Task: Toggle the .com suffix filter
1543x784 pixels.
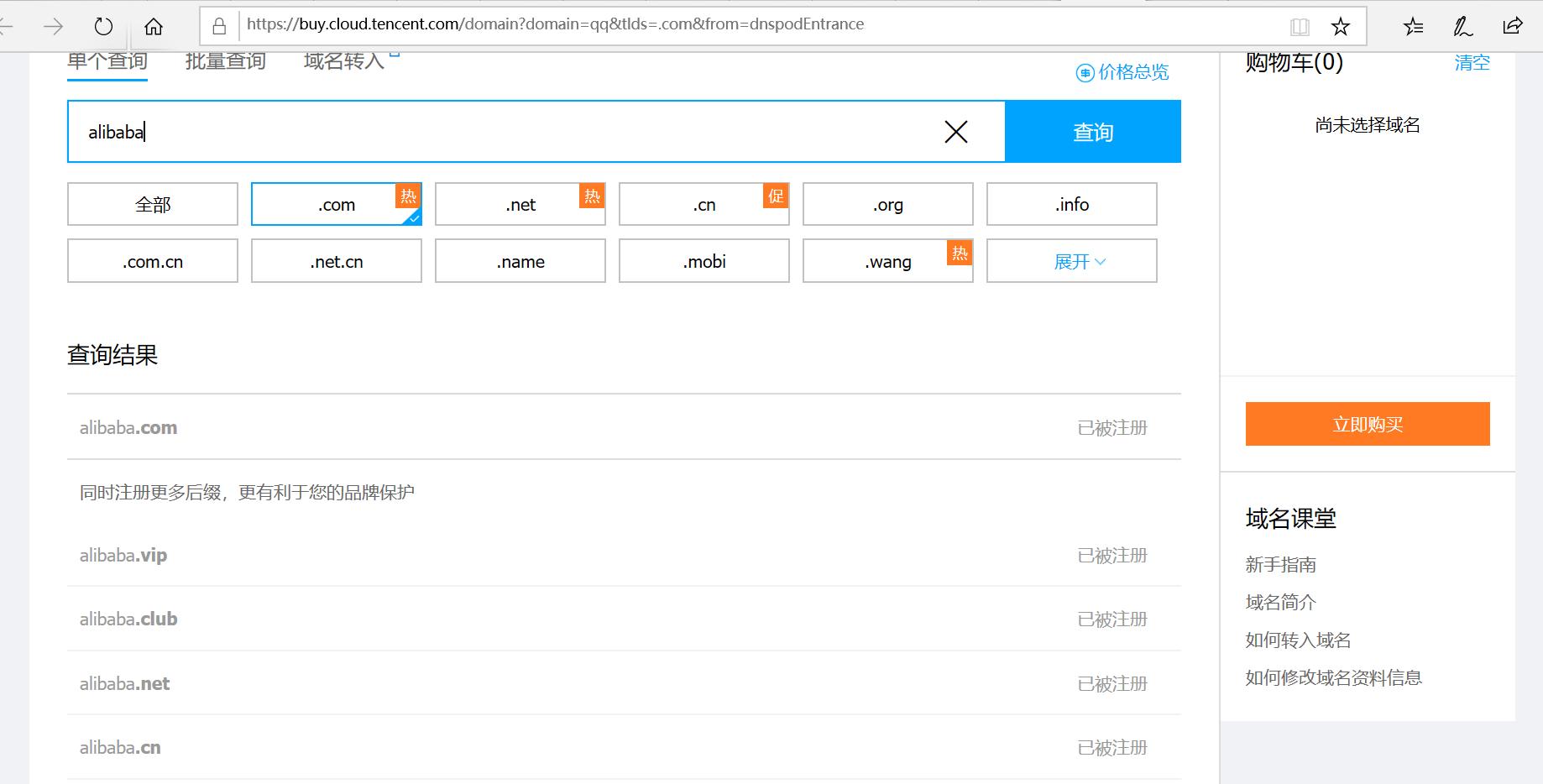Action: coord(337,204)
